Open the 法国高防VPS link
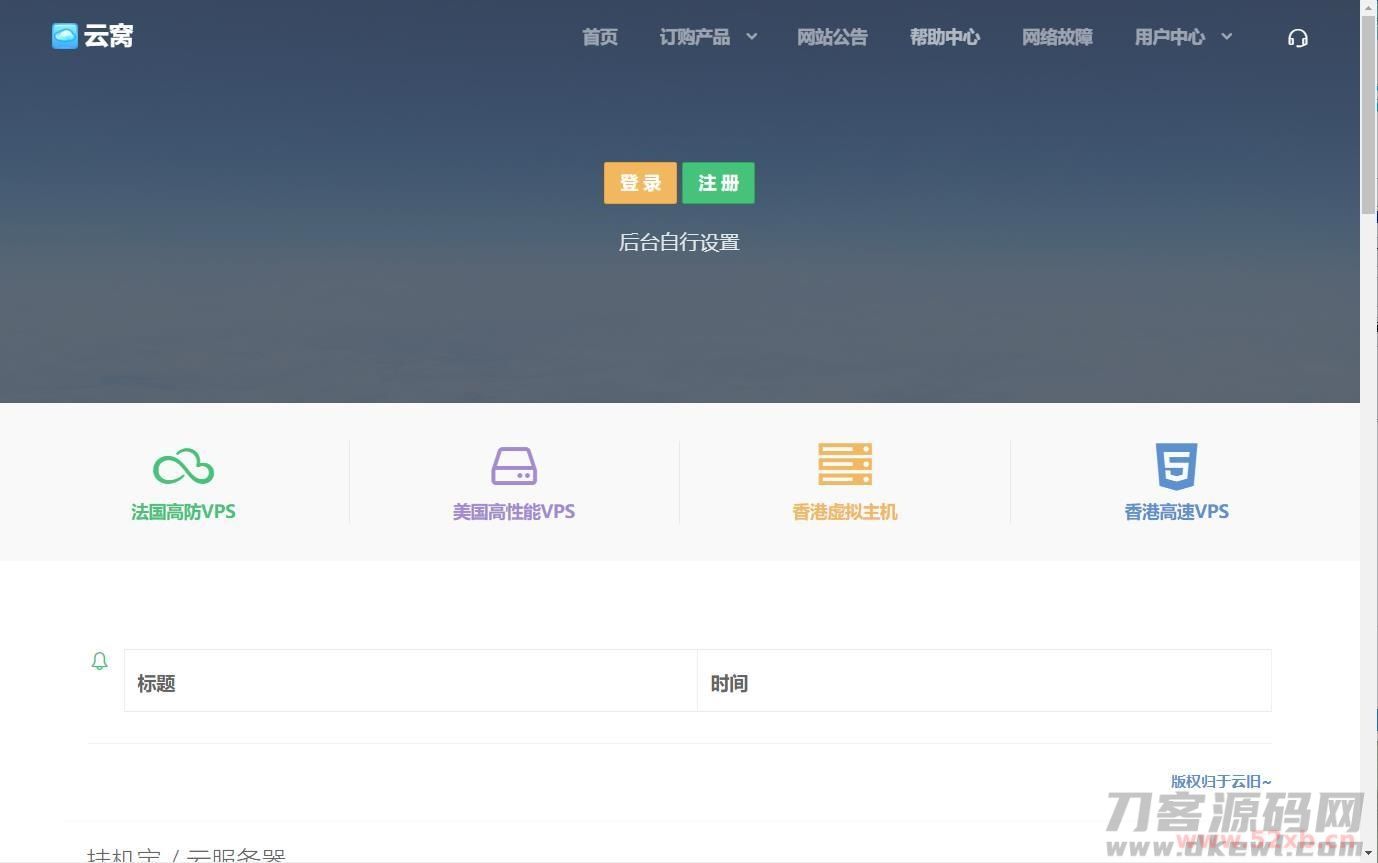 [x=183, y=512]
